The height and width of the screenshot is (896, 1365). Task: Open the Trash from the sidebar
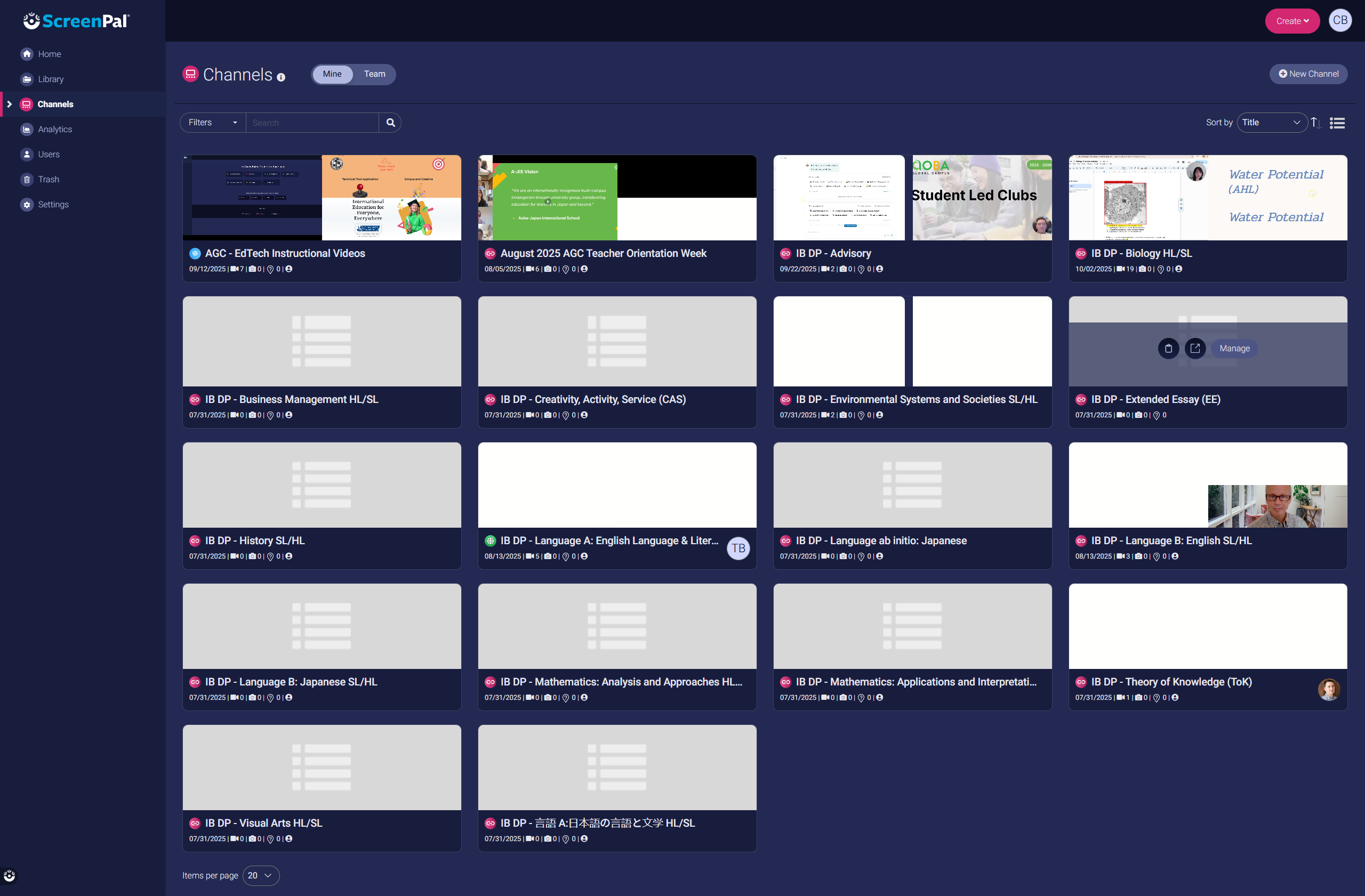(x=48, y=179)
